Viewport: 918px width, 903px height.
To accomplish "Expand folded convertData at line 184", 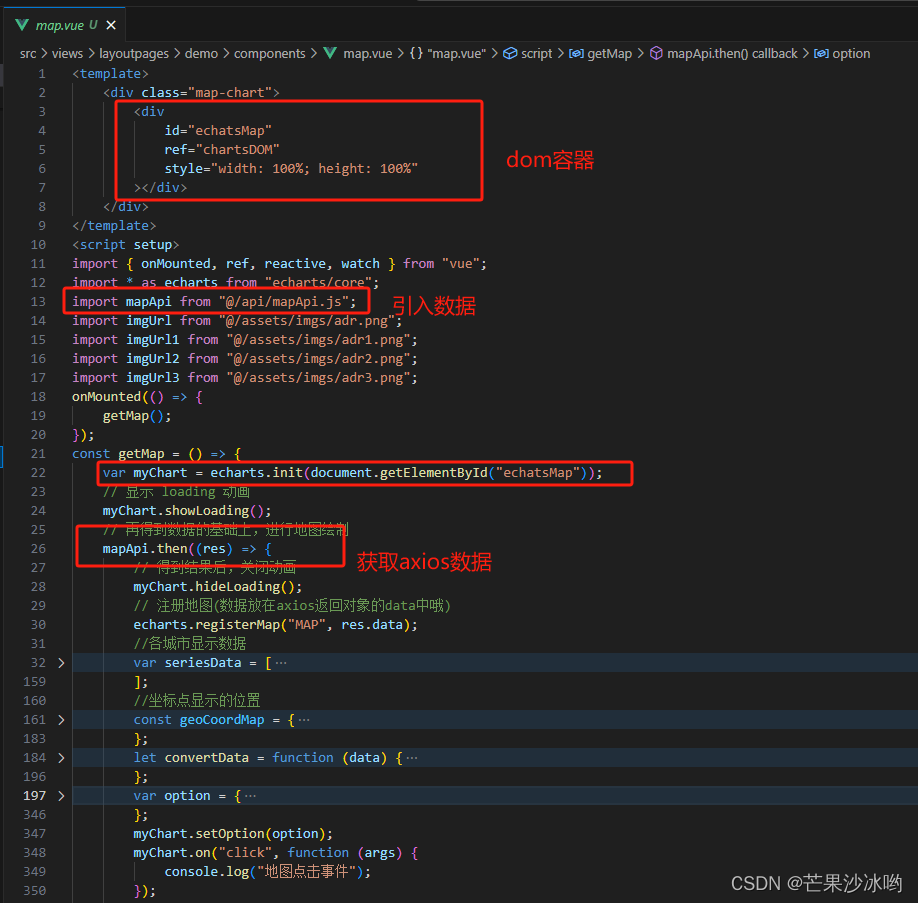I will tap(61, 758).
